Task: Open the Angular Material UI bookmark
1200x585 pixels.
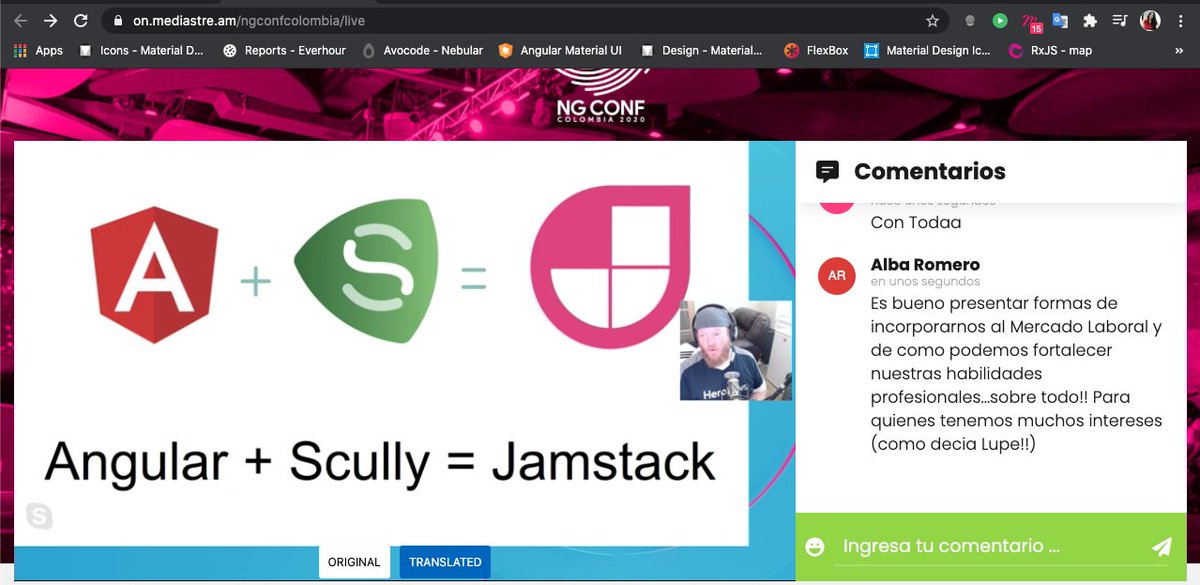Action: pyautogui.click(x=560, y=50)
